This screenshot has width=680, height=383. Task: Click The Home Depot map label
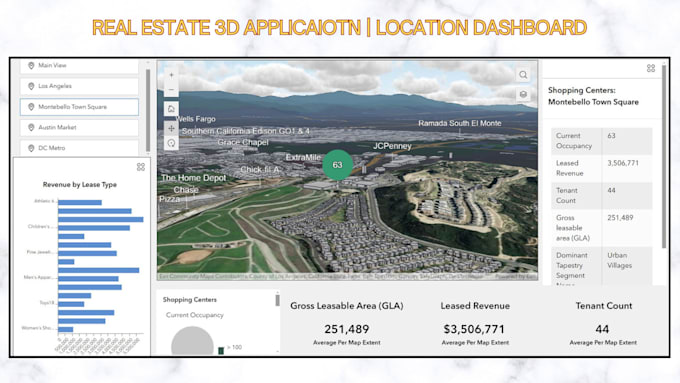coord(193,178)
